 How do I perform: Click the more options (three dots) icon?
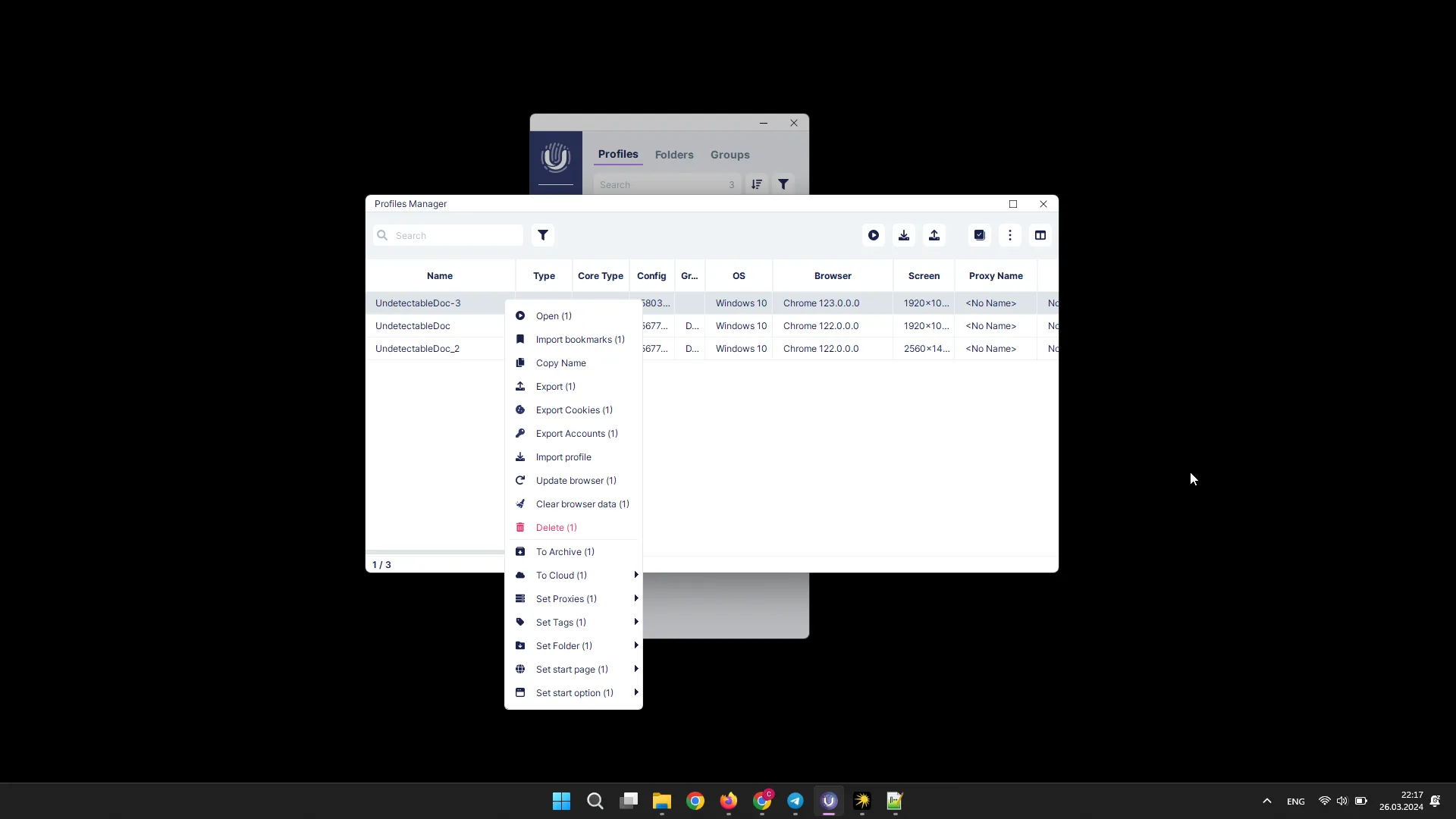1010,235
